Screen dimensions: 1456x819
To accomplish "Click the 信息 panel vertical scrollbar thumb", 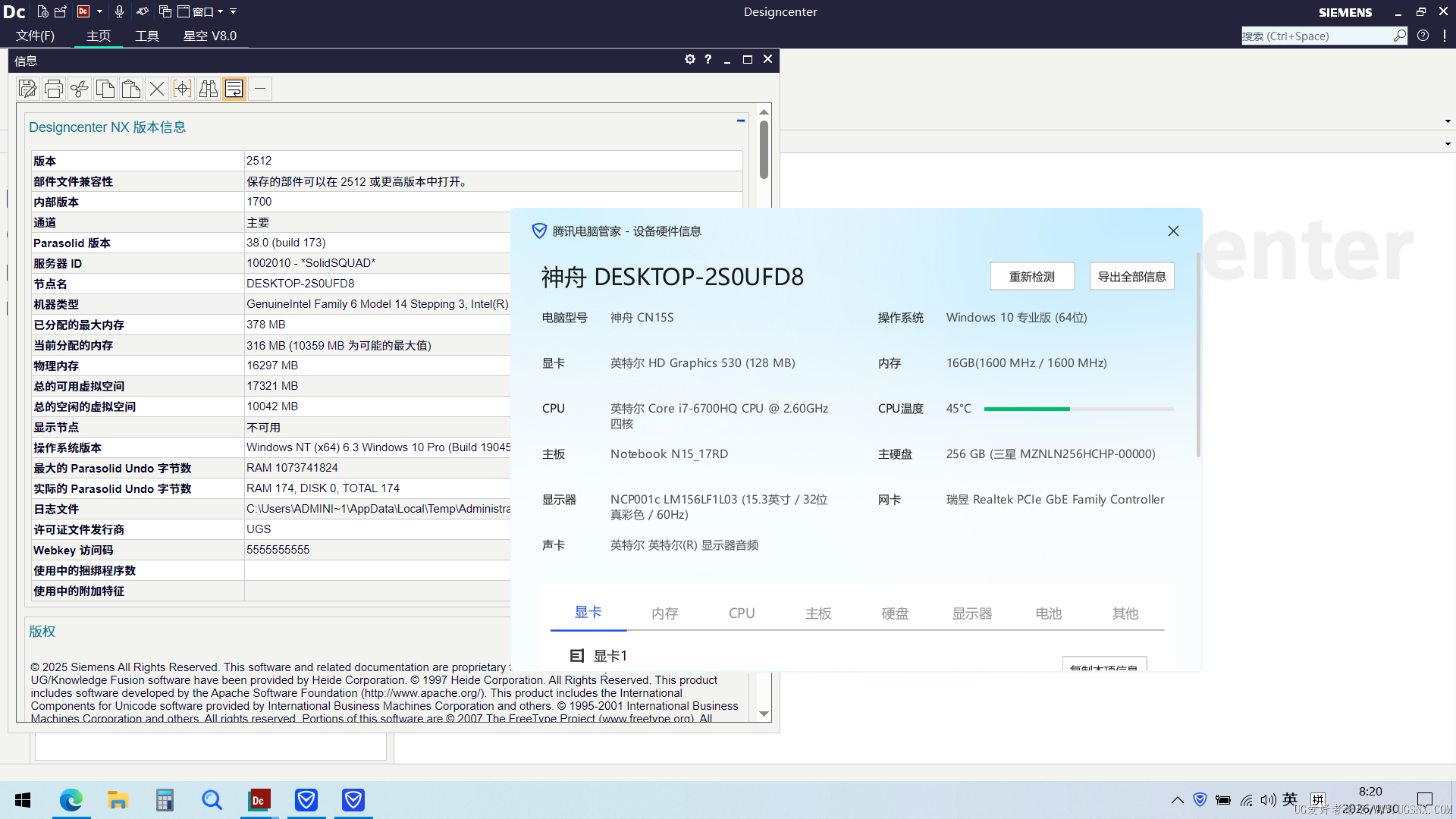I will click(764, 149).
